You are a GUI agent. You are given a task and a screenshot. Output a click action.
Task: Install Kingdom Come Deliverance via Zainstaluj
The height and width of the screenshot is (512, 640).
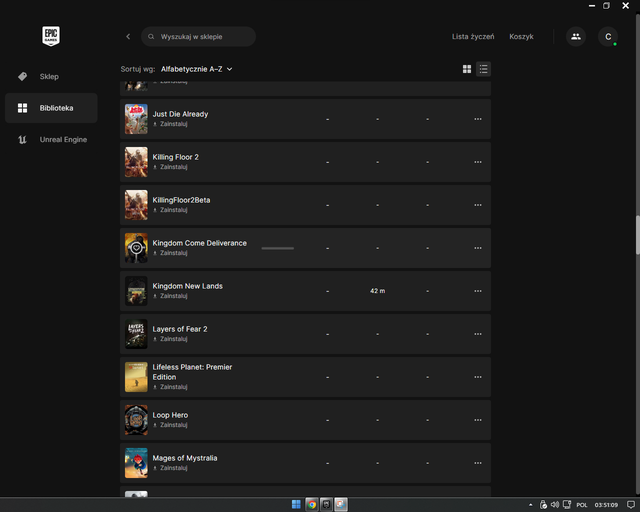pyautogui.click(x=170, y=253)
